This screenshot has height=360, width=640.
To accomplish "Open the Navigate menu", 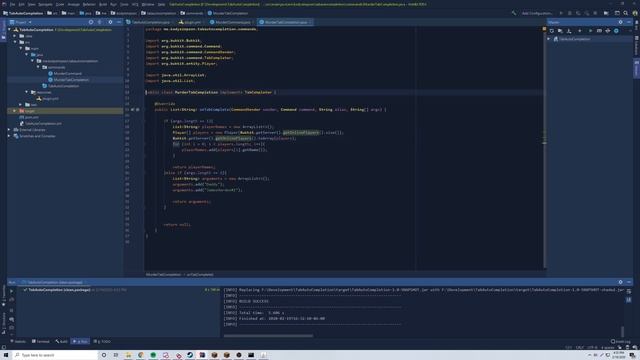I will tap(45, 4).
